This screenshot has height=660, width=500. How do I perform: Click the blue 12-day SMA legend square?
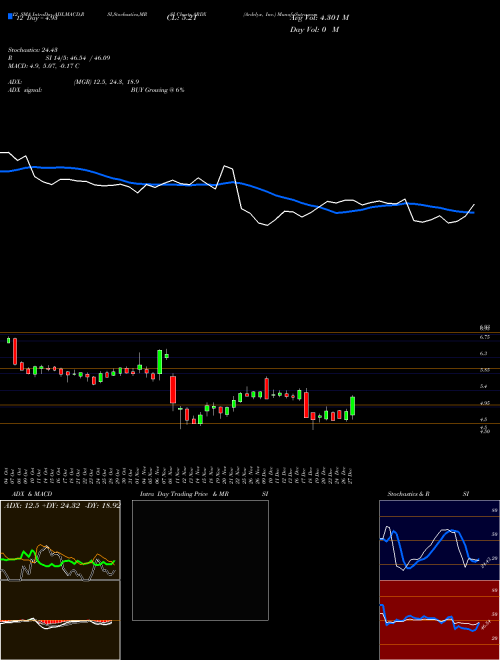click(10, 17)
